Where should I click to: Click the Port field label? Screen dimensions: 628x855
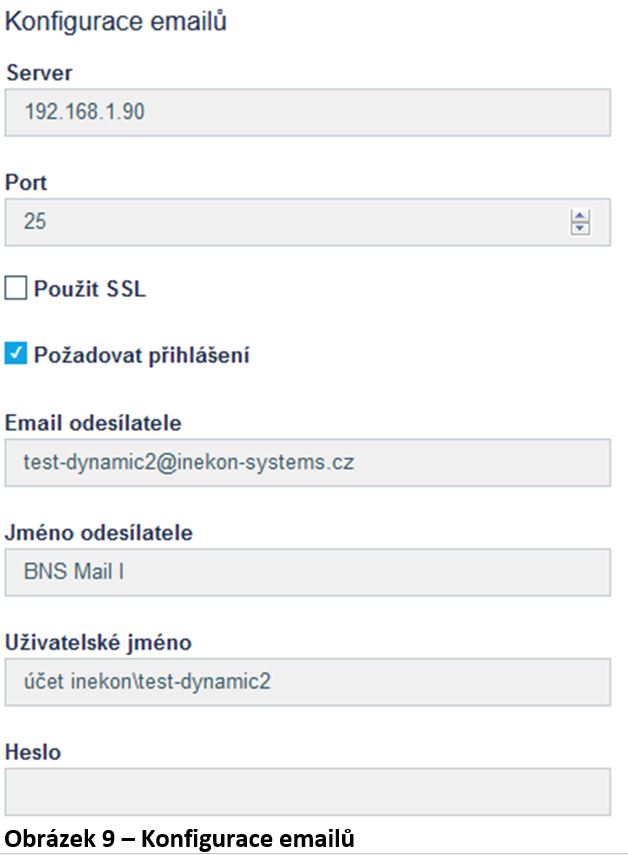click(x=26, y=183)
